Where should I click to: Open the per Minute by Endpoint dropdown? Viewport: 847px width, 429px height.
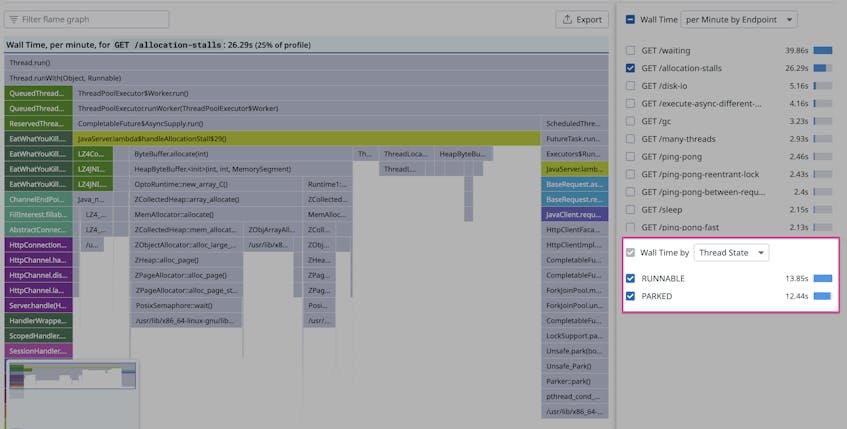click(x=738, y=19)
